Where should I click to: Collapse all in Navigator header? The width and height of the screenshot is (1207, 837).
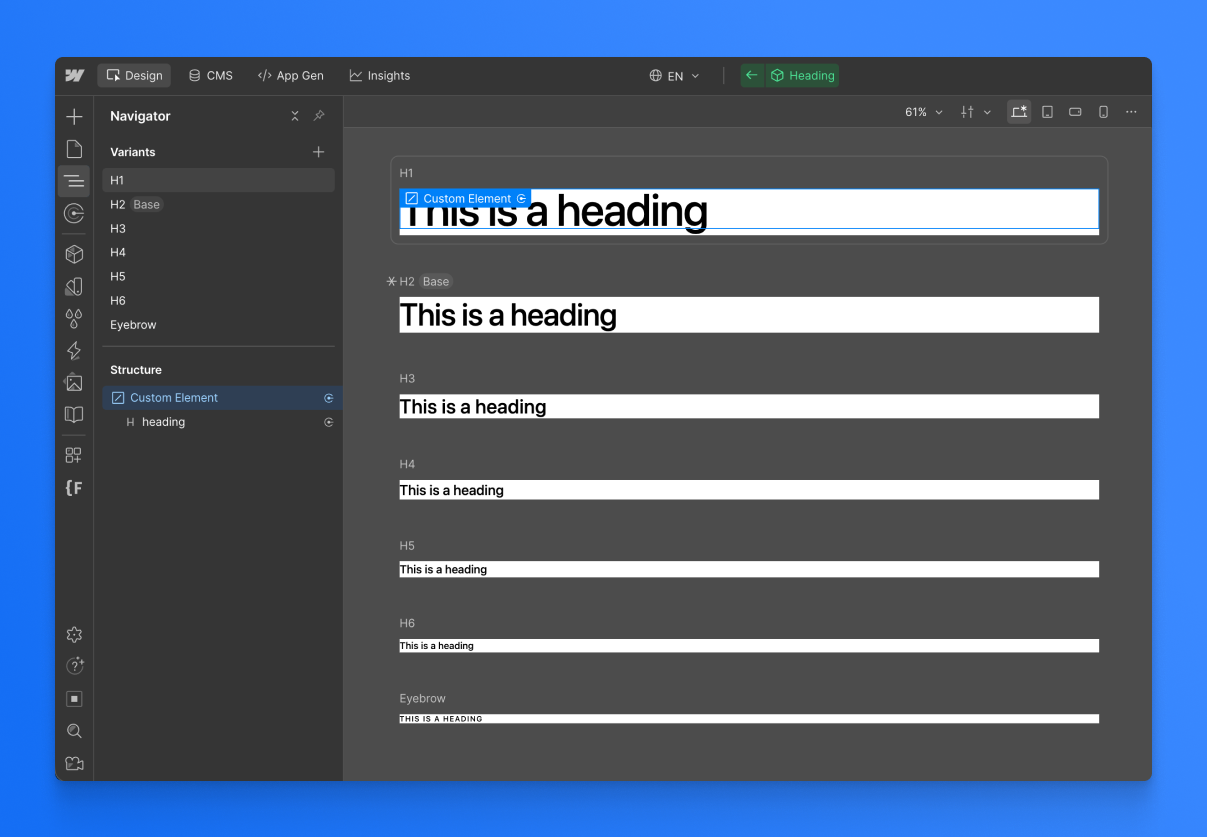[x=295, y=116]
